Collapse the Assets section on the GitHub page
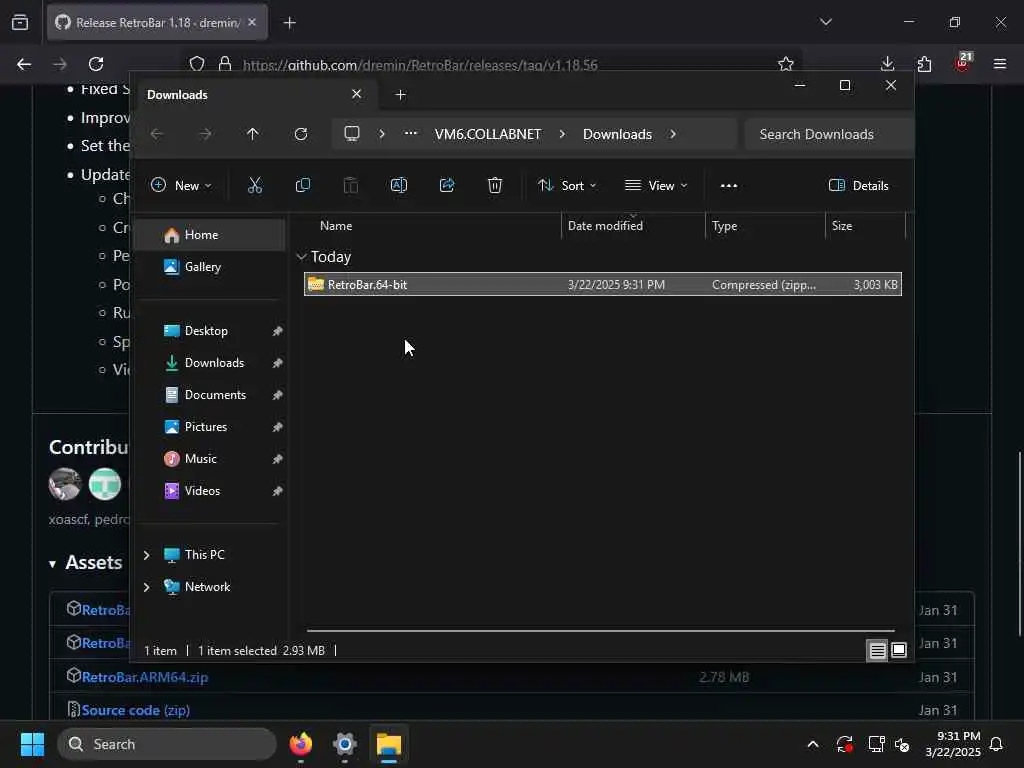The width and height of the screenshot is (1024, 768). click(52, 564)
